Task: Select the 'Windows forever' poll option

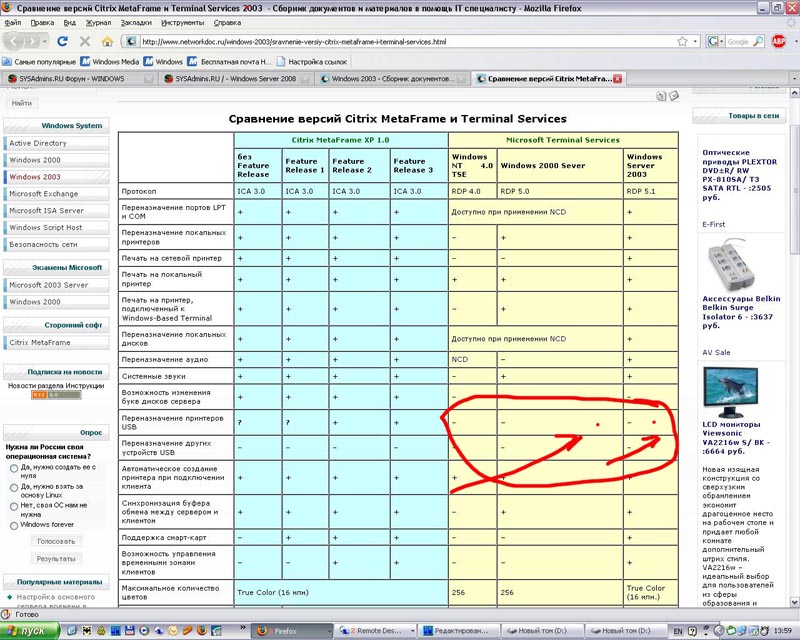Action: [14, 525]
